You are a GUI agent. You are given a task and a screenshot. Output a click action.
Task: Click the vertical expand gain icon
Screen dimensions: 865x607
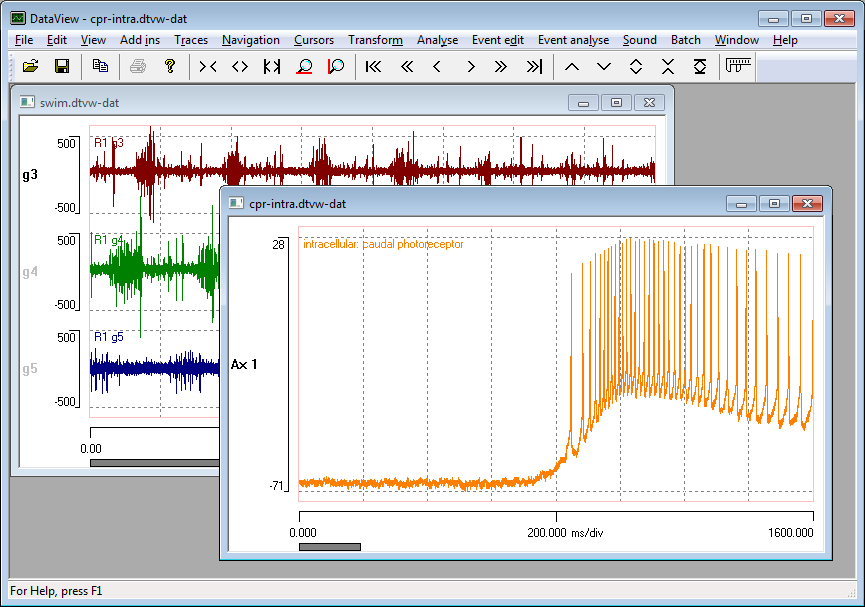point(636,66)
